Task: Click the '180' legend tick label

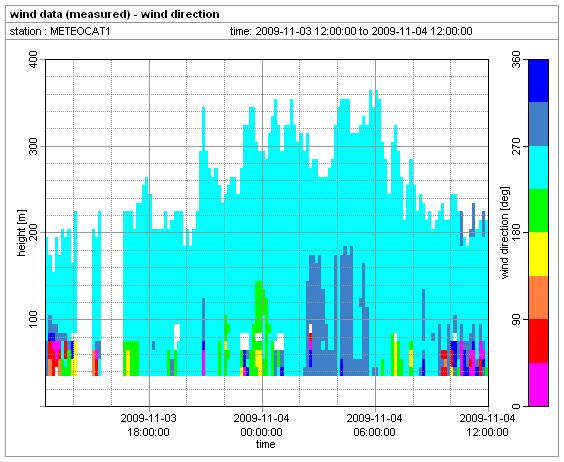Action: coord(517,232)
